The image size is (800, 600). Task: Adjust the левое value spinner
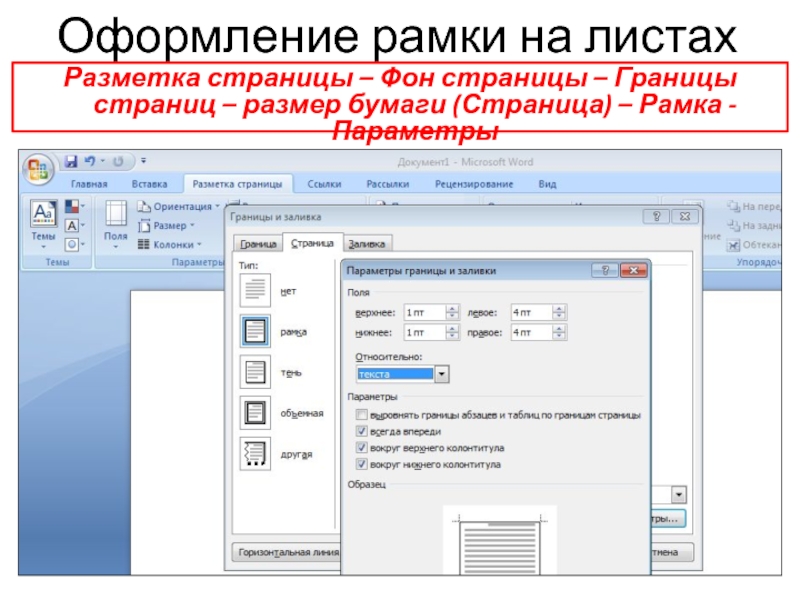point(560,312)
